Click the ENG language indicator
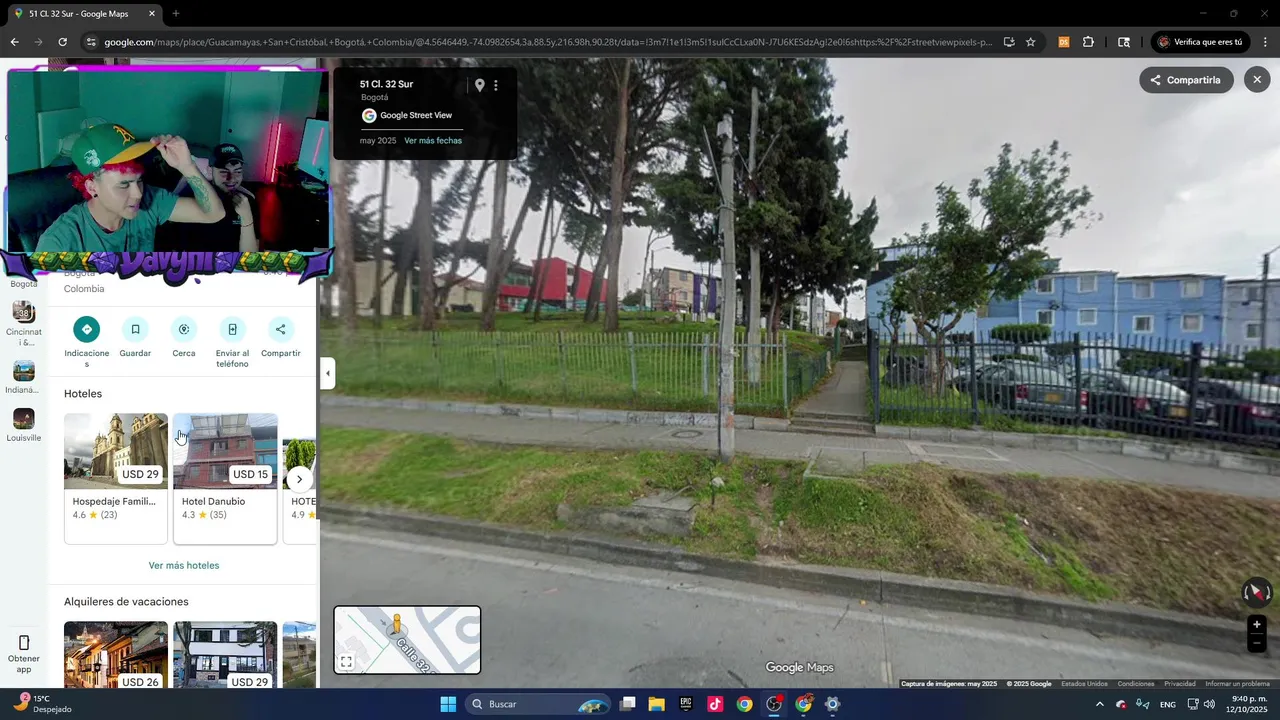 1167,705
